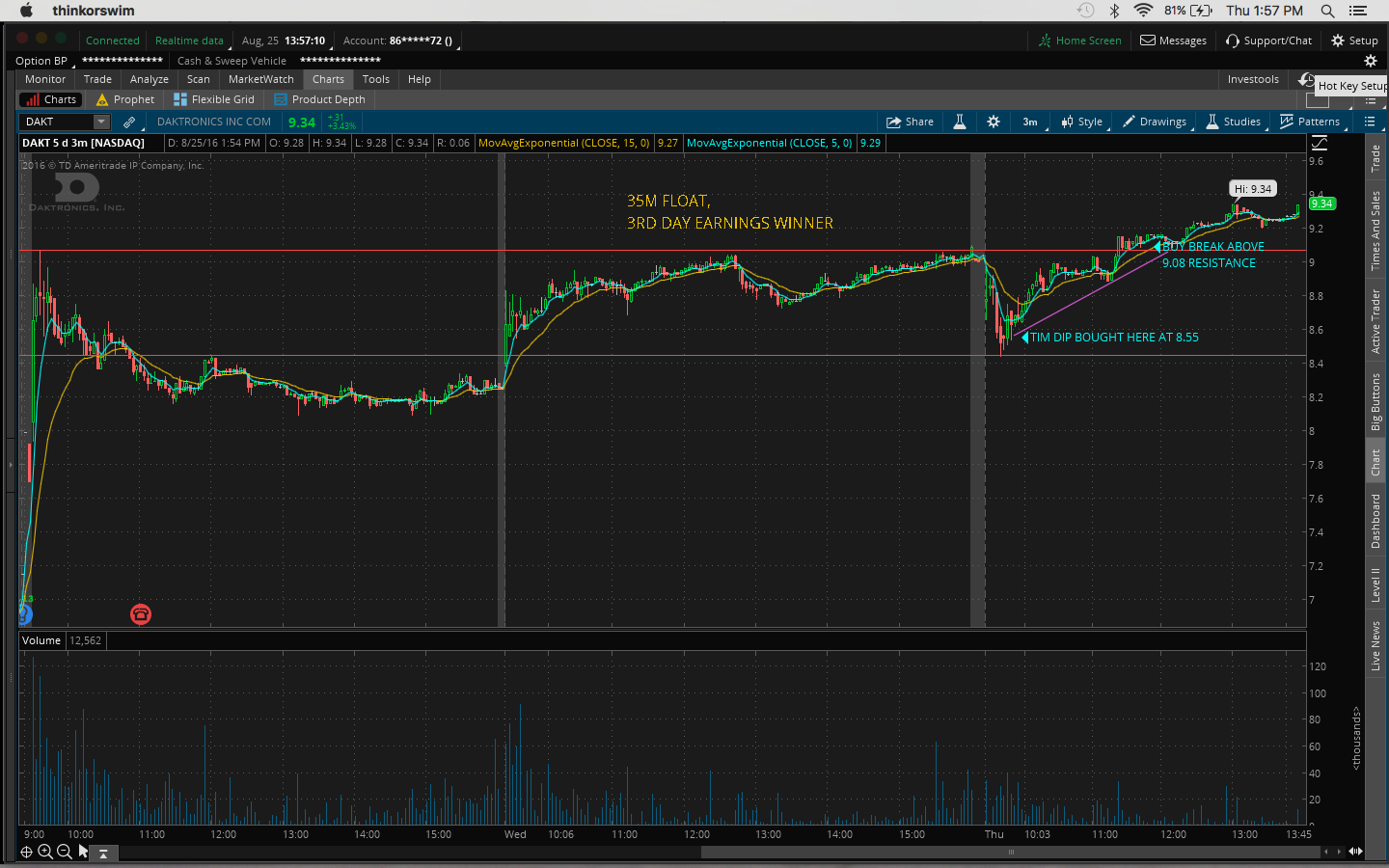Click the Wi-Fi icon in menu bar
1389x868 pixels.
point(1143,11)
